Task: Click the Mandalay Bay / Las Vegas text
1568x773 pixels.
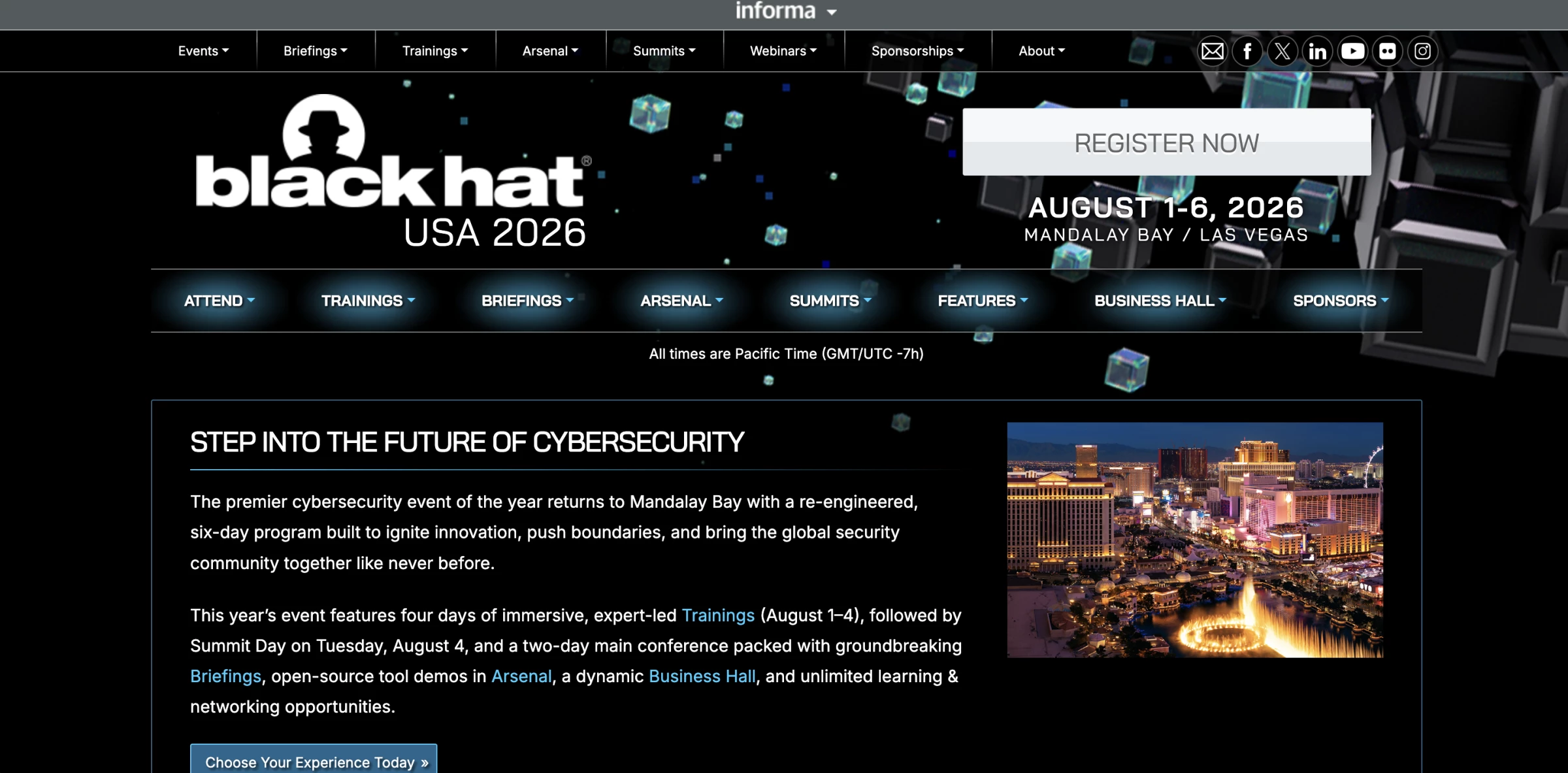Action: click(1166, 235)
